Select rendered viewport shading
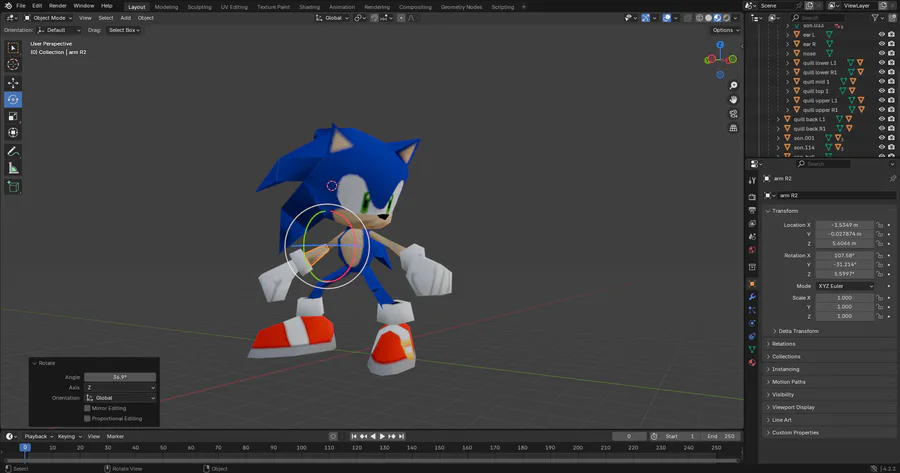The height and width of the screenshot is (473, 900). 726,18
